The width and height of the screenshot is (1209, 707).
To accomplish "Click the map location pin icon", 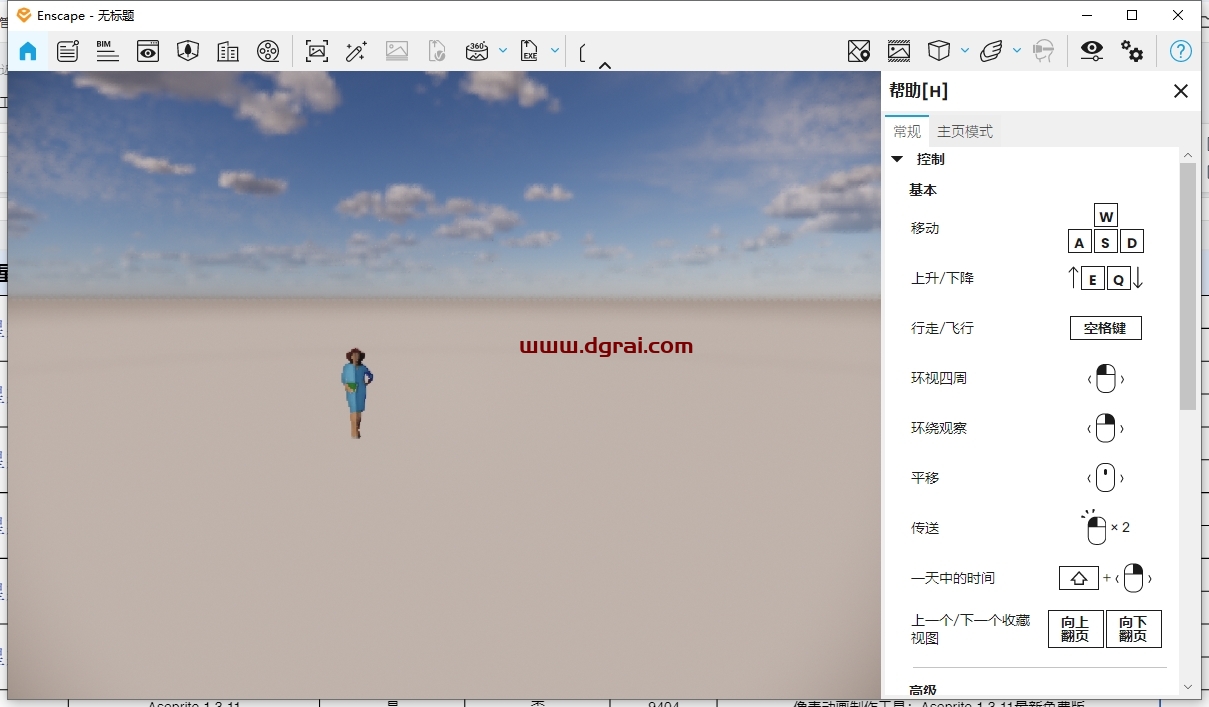I will pos(859,51).
